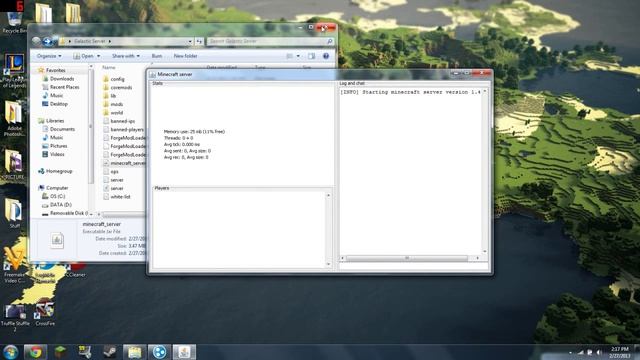Expand the view options dropdown arrow
The height and width of the screenshot is (360, 640).
tap(298, 56)
